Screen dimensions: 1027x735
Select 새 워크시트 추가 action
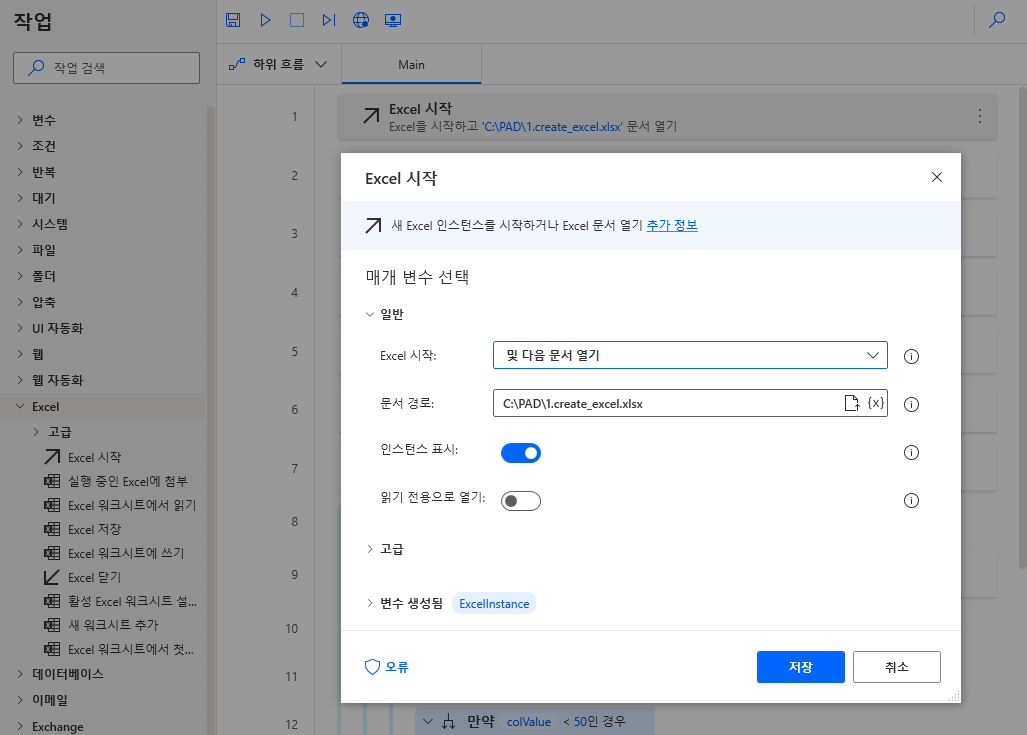(102, 625)
